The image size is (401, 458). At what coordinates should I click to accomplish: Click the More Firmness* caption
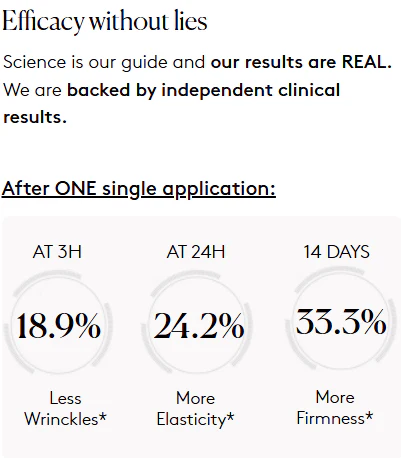pos(335,408)
